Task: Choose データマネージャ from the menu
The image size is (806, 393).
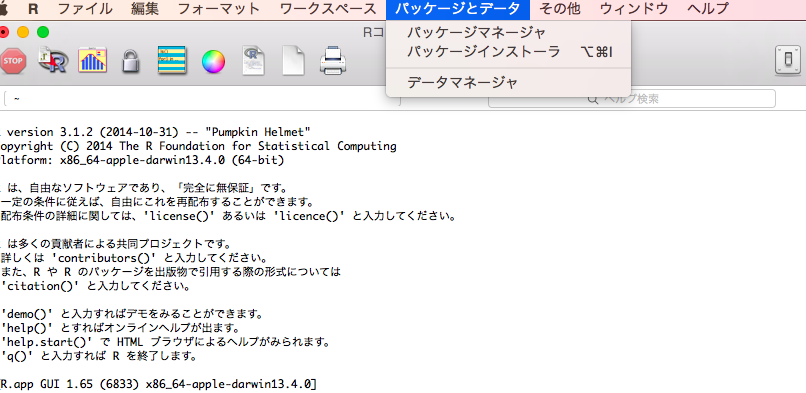Action: click(508, 82)
